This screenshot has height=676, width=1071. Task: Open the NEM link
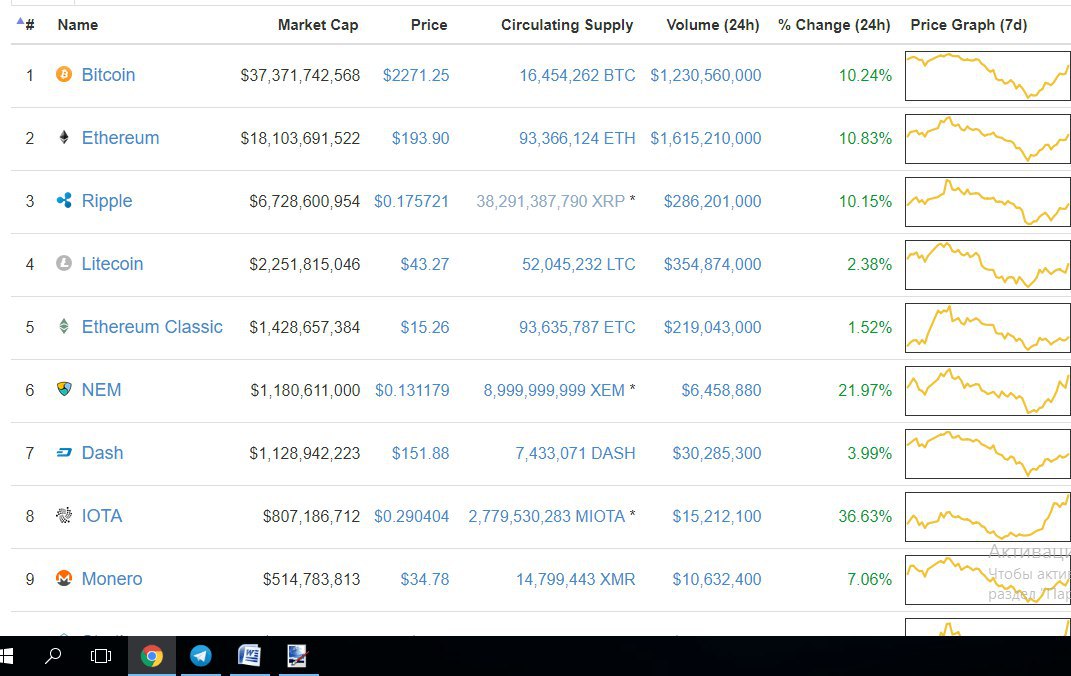(101, 389)
